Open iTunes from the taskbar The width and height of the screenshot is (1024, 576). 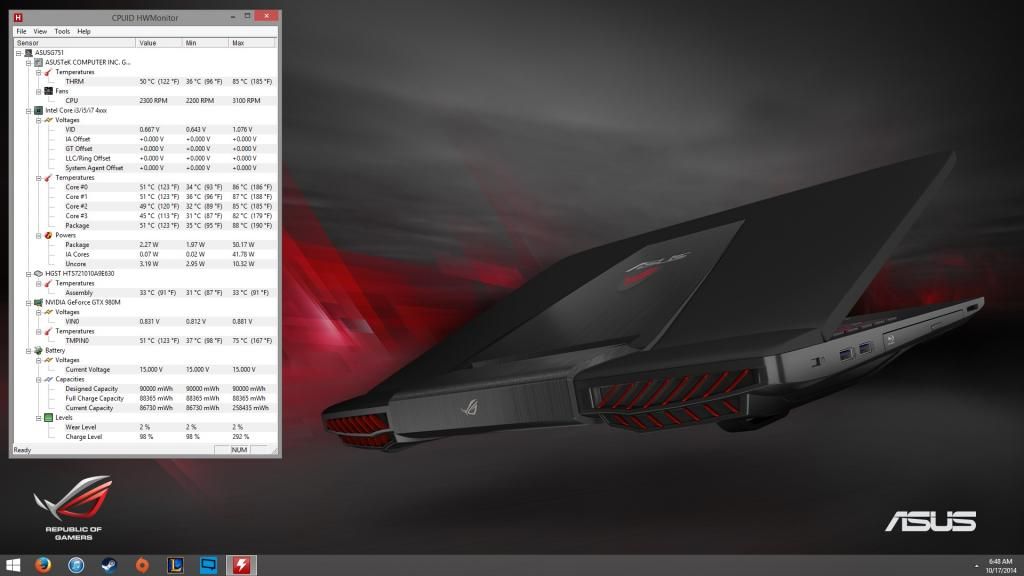tap(76, 565)
